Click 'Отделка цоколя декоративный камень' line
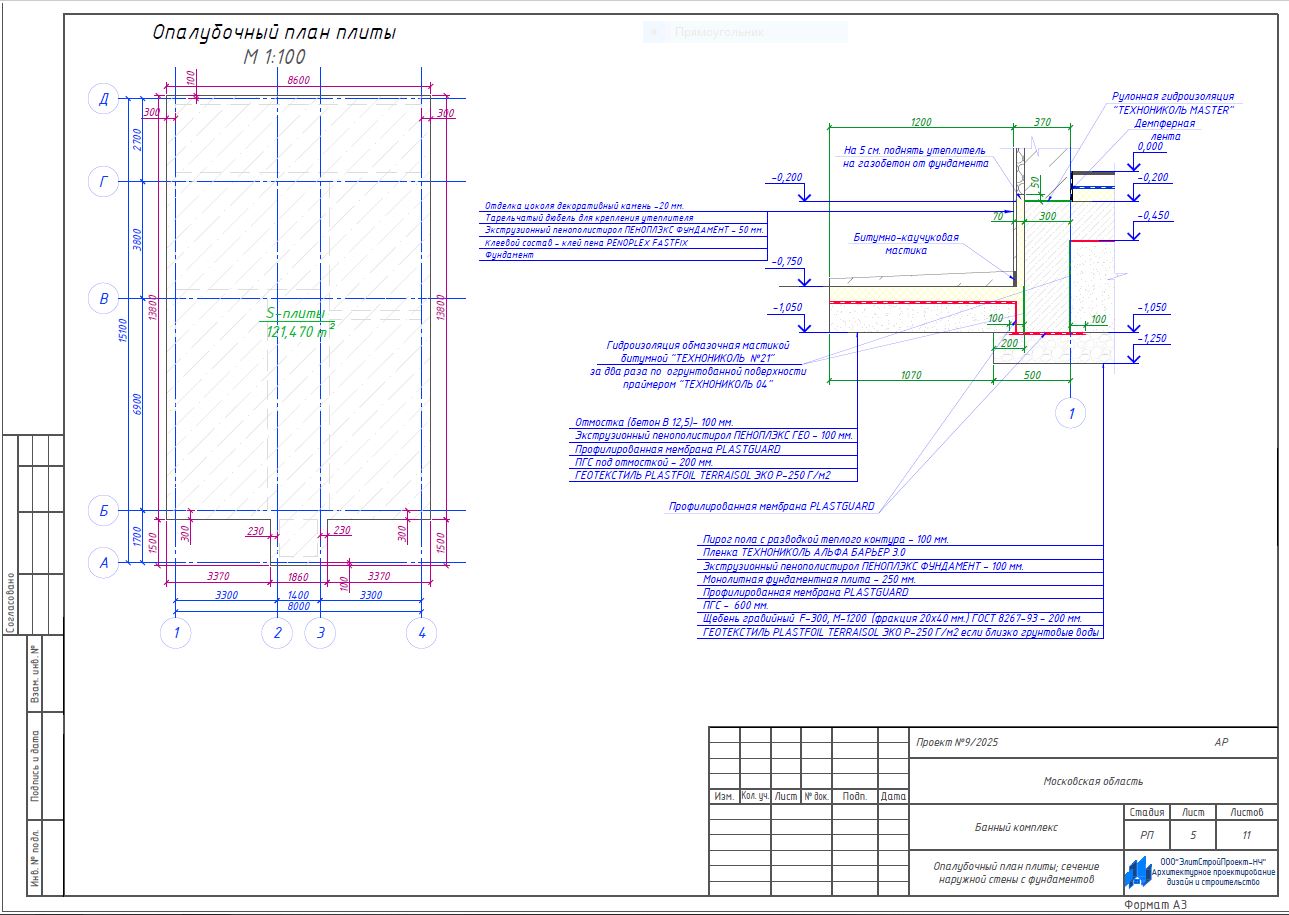 (x=585, y=205)
